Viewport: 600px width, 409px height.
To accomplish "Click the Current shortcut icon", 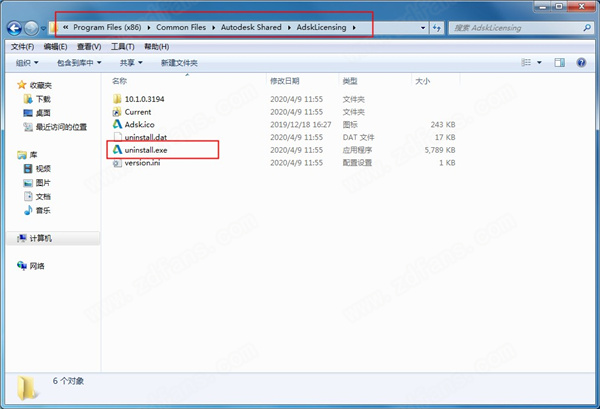I will [117, 112].
